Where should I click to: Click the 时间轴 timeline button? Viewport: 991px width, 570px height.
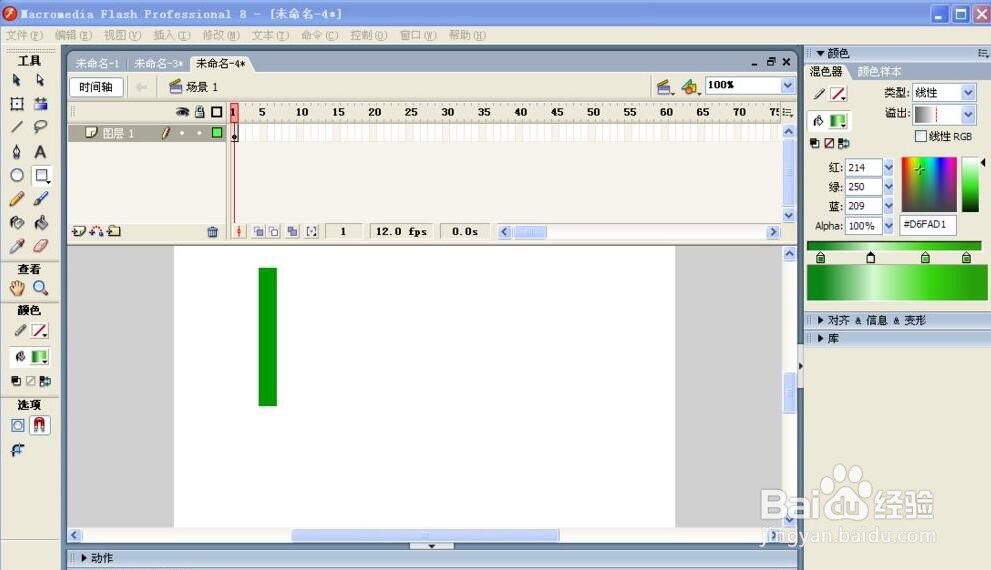(x=96, y=87)
